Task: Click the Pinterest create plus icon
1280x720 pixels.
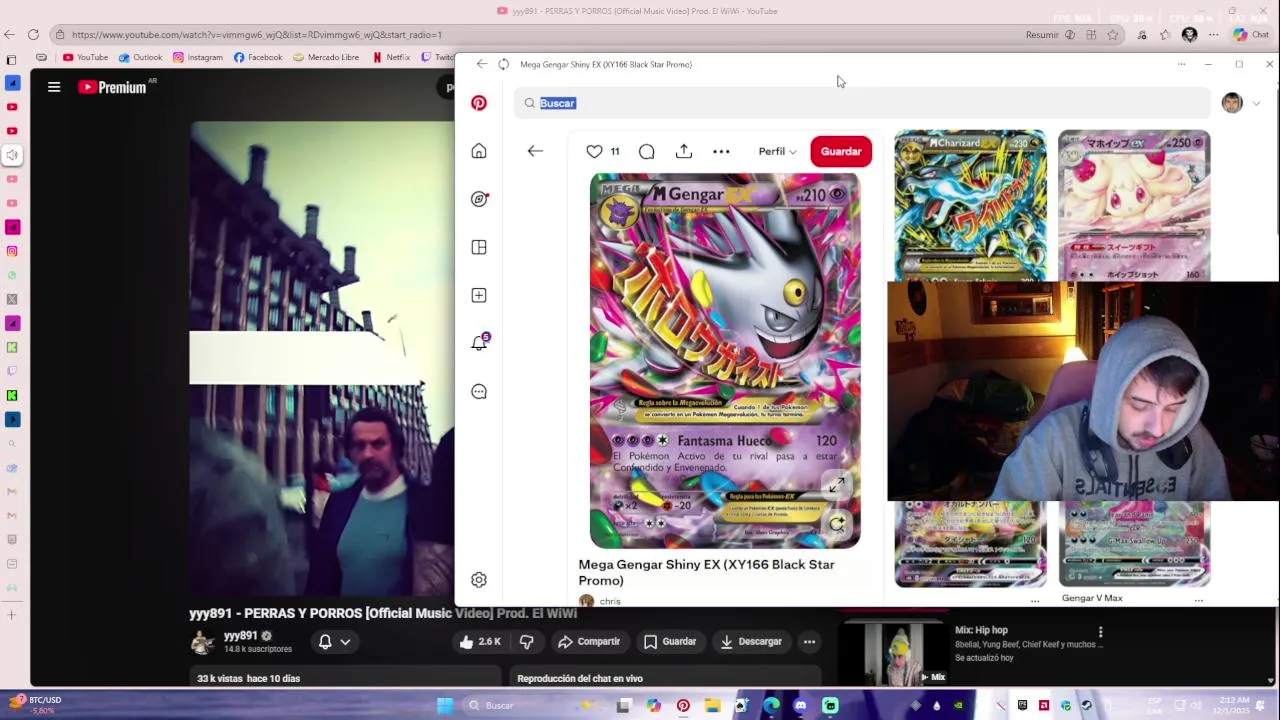Action: [x=479, y=295]
